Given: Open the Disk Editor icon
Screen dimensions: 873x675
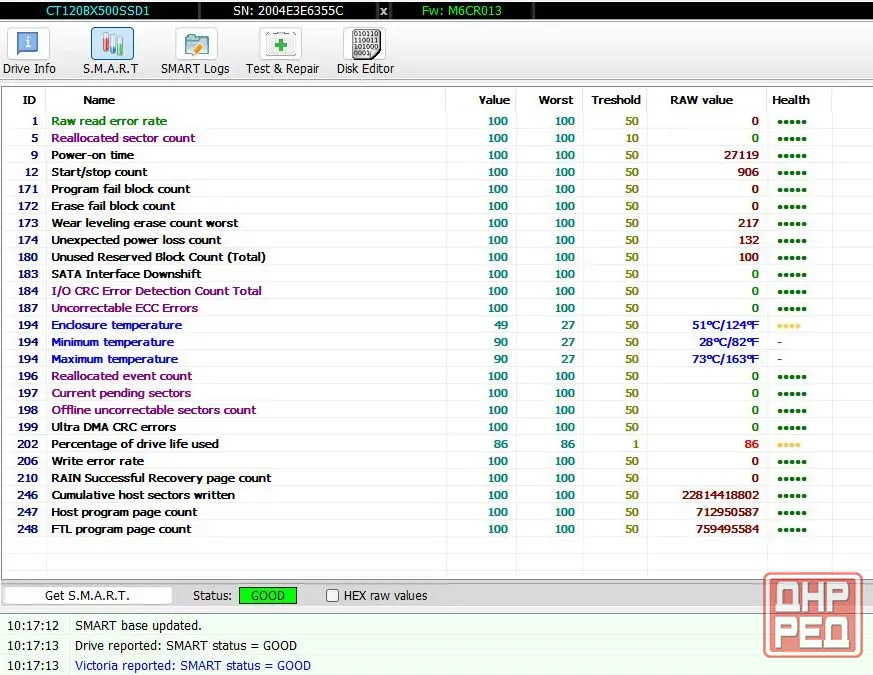Looking at the screenshot, I should [365, 43].
